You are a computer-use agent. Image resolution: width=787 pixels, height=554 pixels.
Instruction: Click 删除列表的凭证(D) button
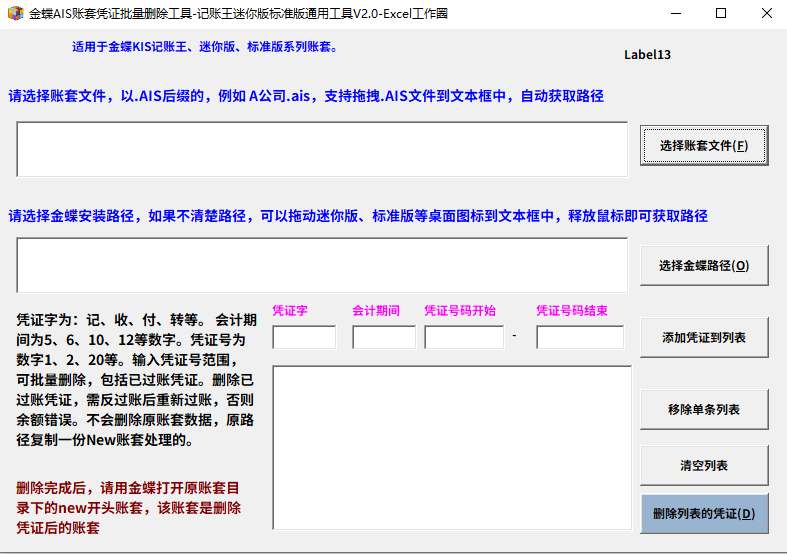click(x=704, y=513)
